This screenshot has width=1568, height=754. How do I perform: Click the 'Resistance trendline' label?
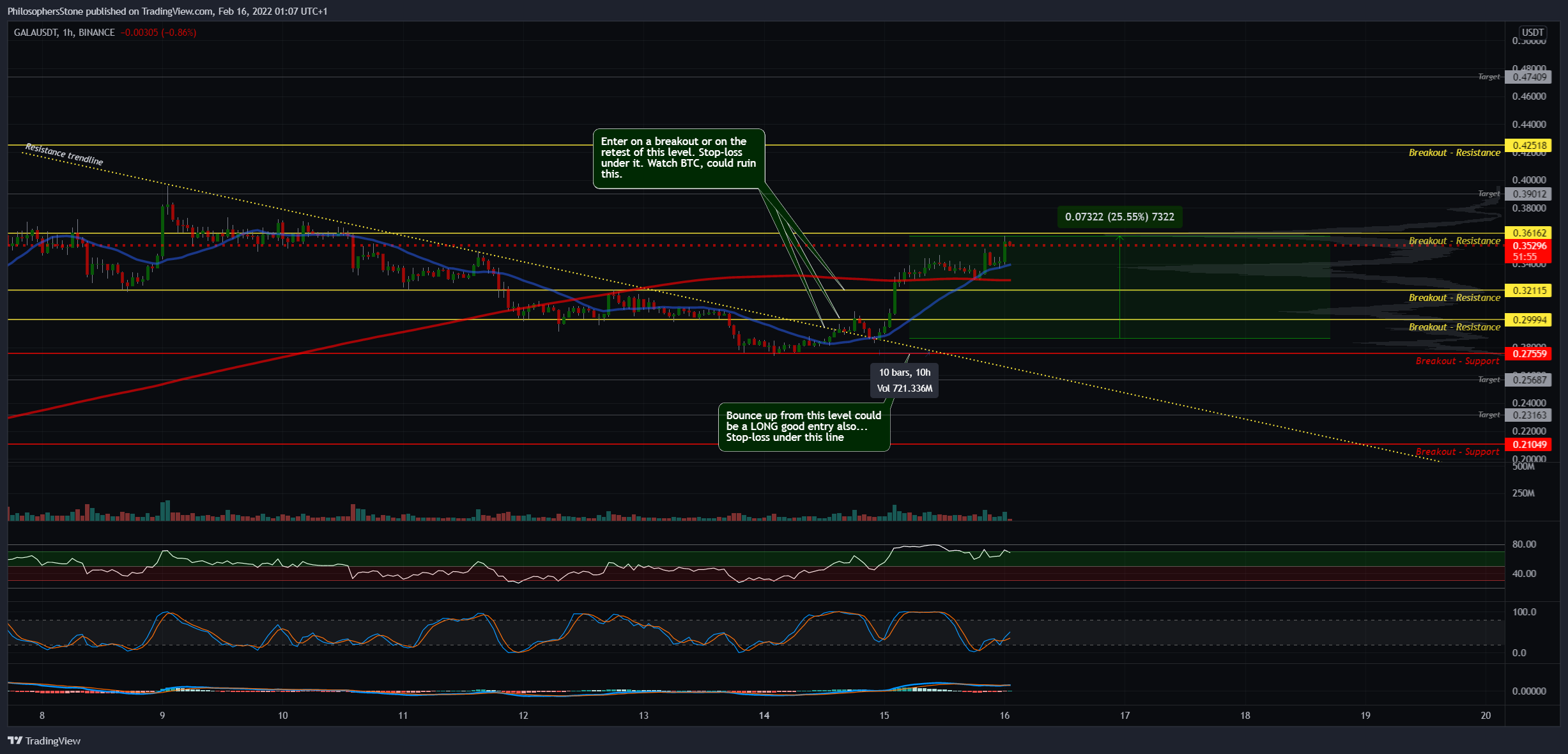pyautogui.click(x=64, y=155)
